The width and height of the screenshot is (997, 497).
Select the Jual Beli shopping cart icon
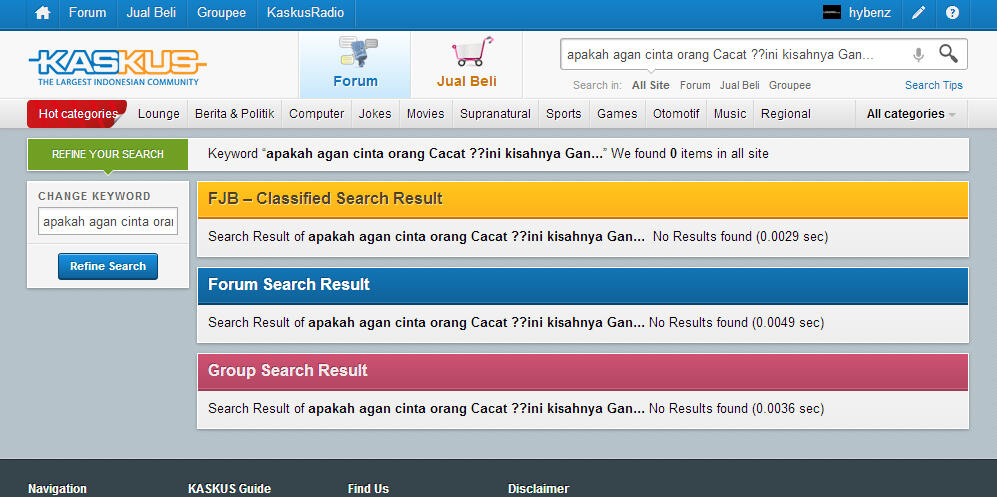(472, 51)
